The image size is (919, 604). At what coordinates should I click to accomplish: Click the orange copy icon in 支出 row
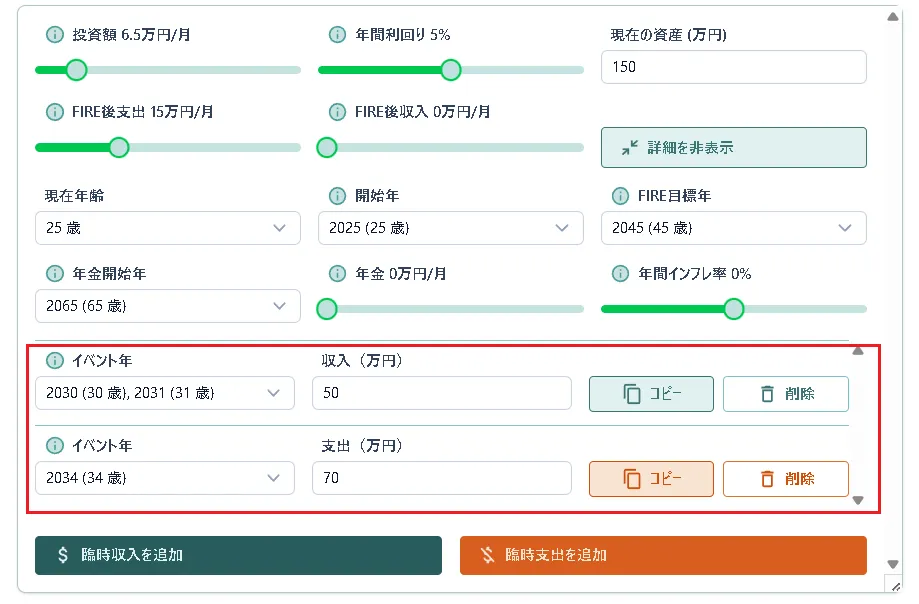(x=631, y=479)
